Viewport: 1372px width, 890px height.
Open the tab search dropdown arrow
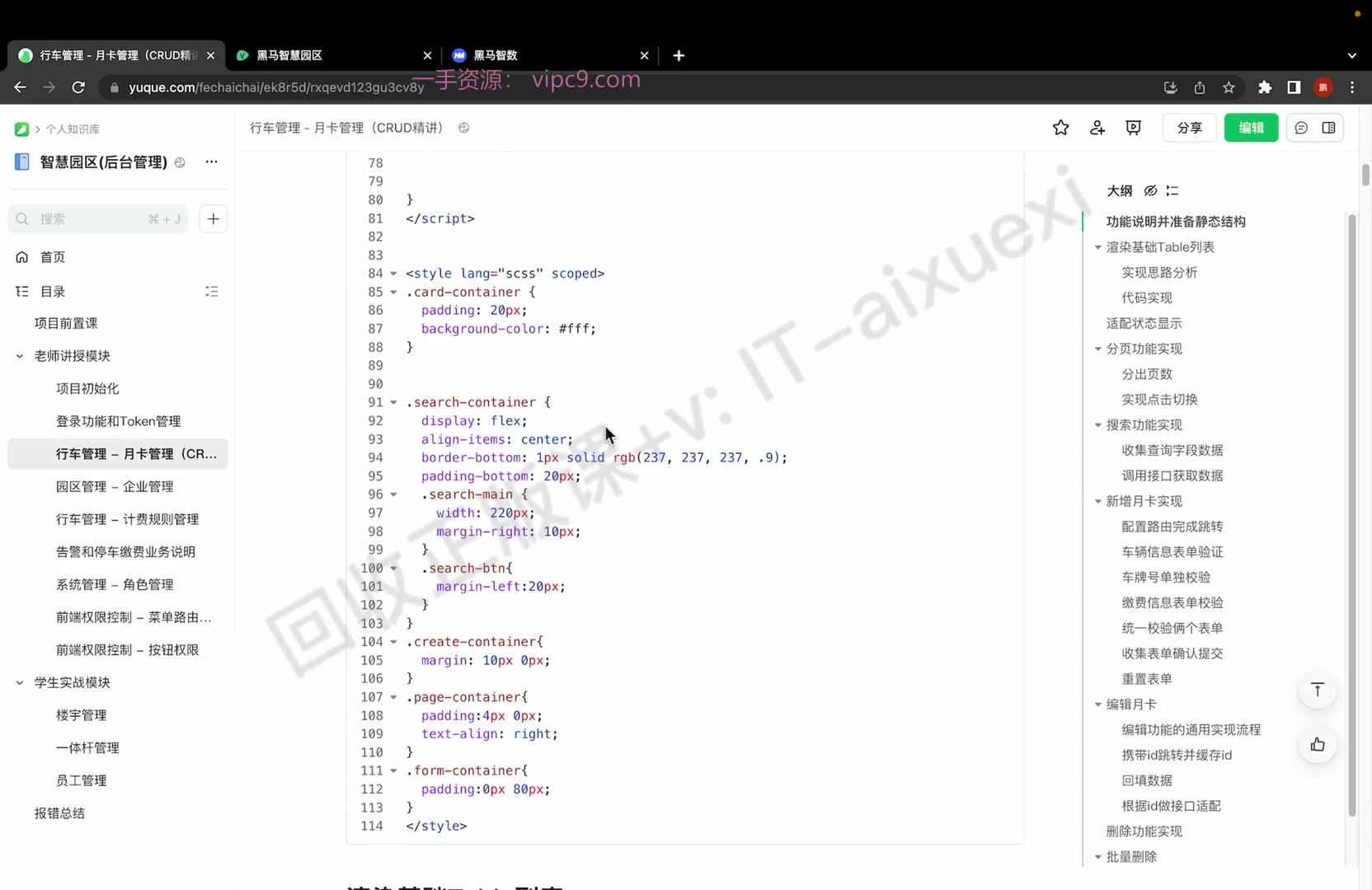tap(1352, 55)
